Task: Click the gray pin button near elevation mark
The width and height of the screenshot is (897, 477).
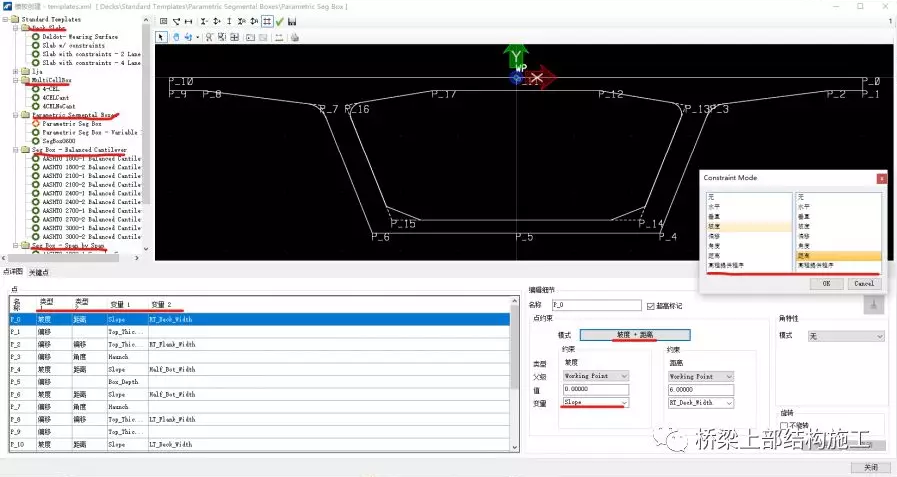Action: (x=873, y=305)
